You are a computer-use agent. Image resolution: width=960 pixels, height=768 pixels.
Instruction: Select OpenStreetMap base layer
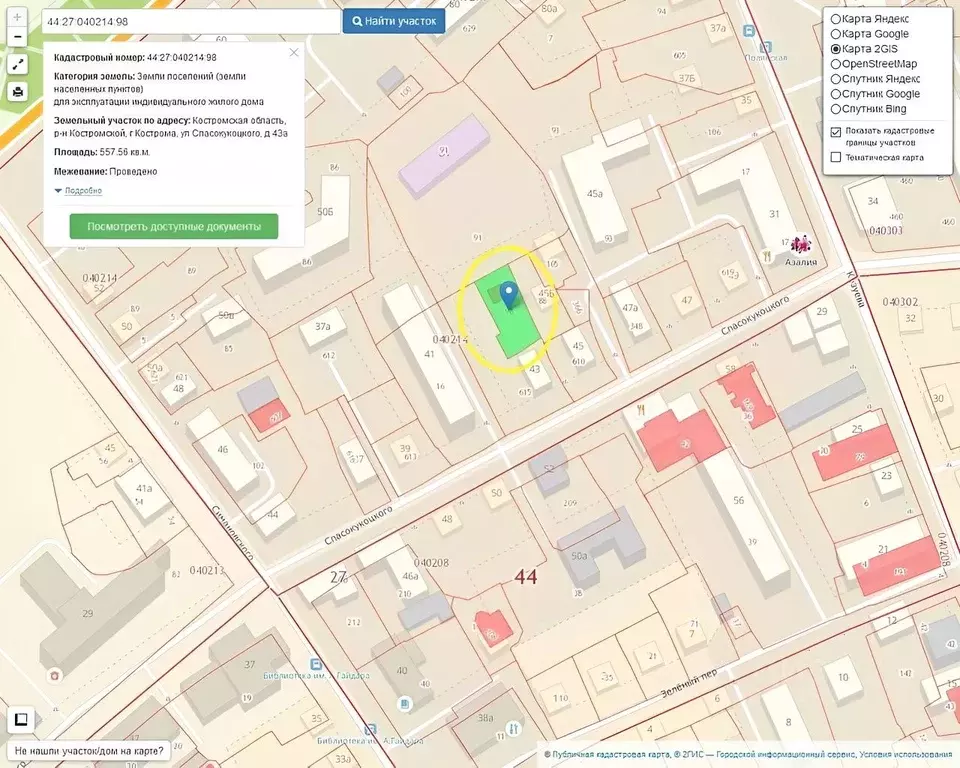836,64
